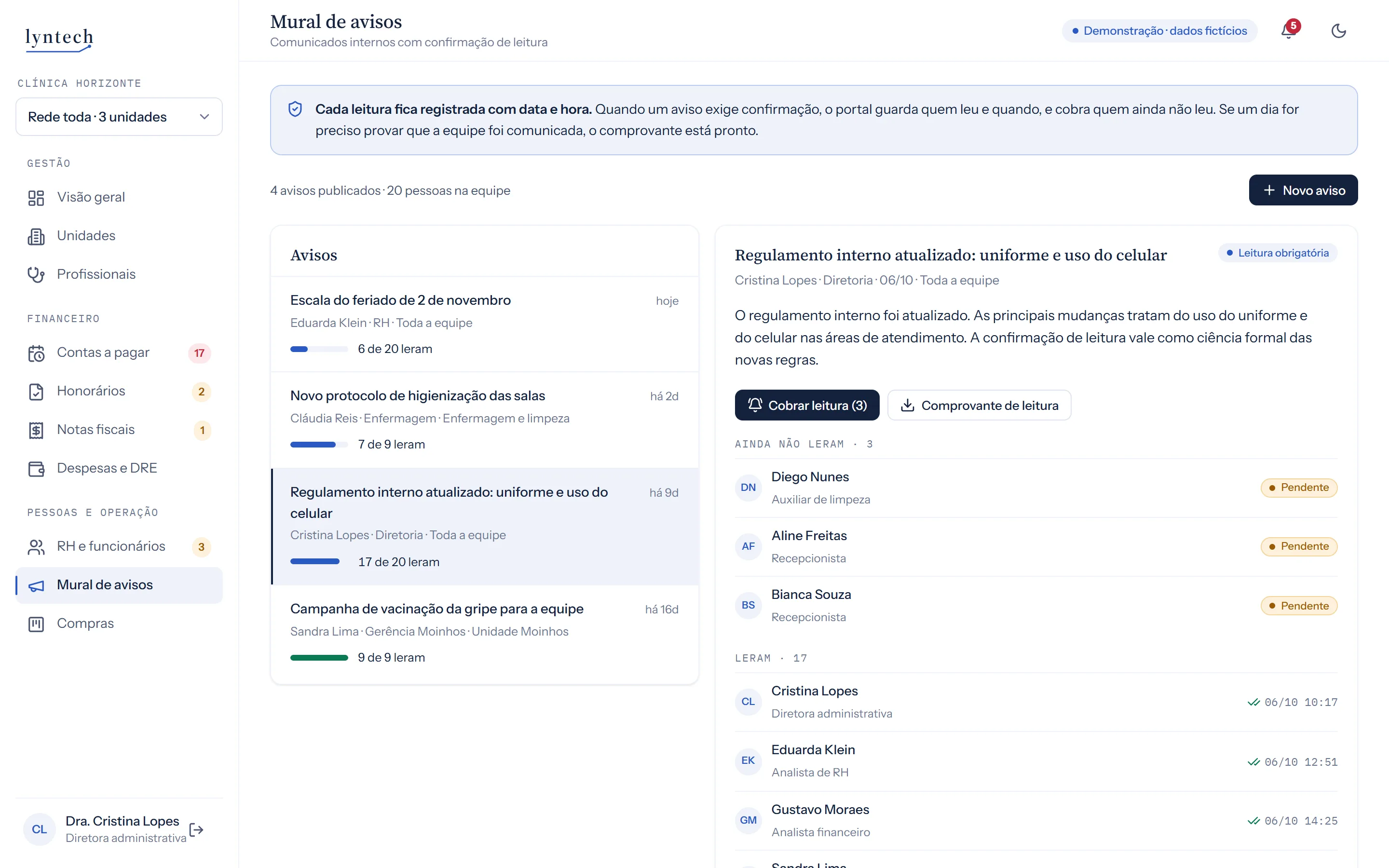Log out using the exit icon
Viewport: 1389px width, 868px height.
tap(196, 829)
